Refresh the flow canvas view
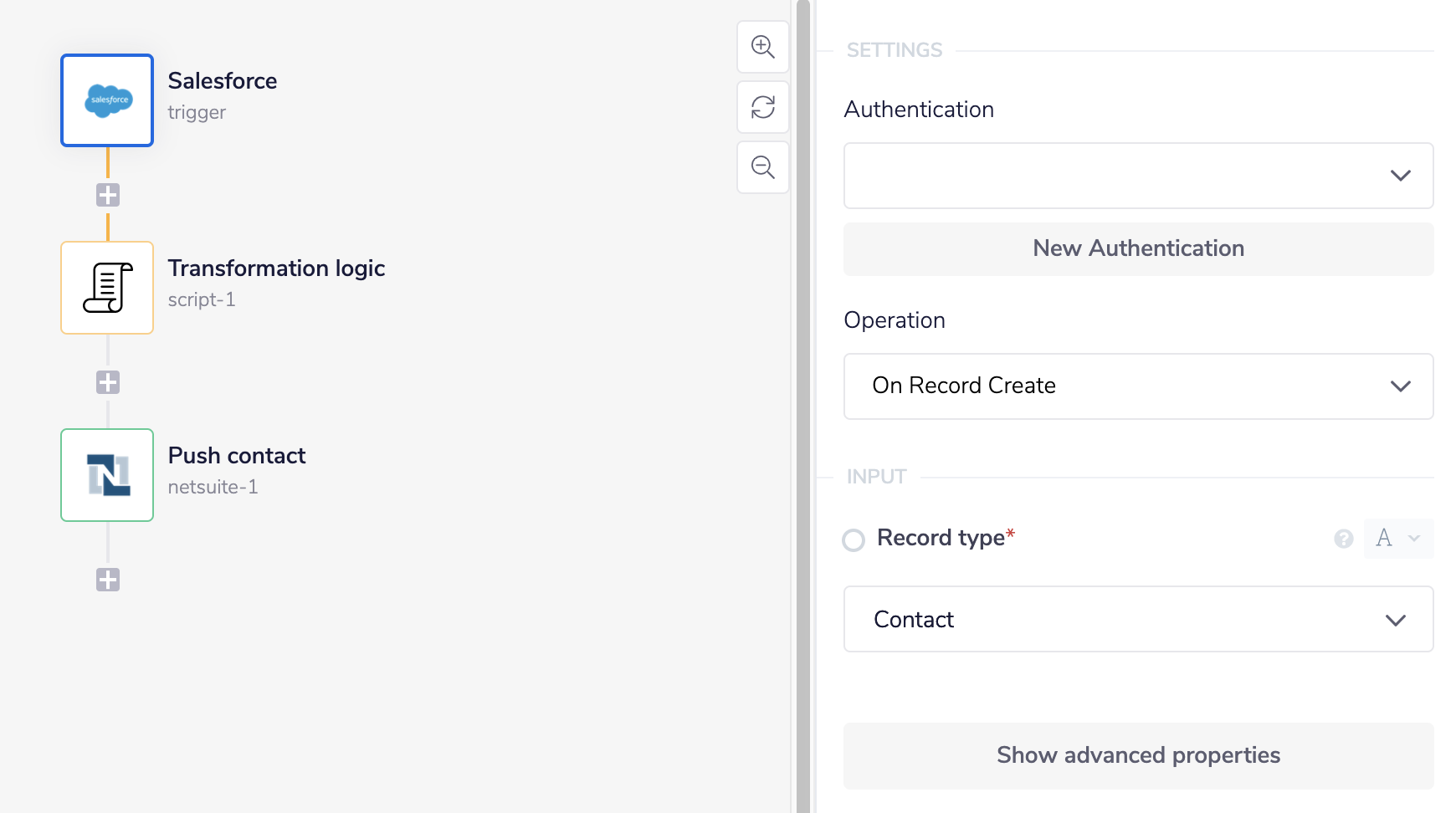The image size is (1456, 813). click(762, 107)
